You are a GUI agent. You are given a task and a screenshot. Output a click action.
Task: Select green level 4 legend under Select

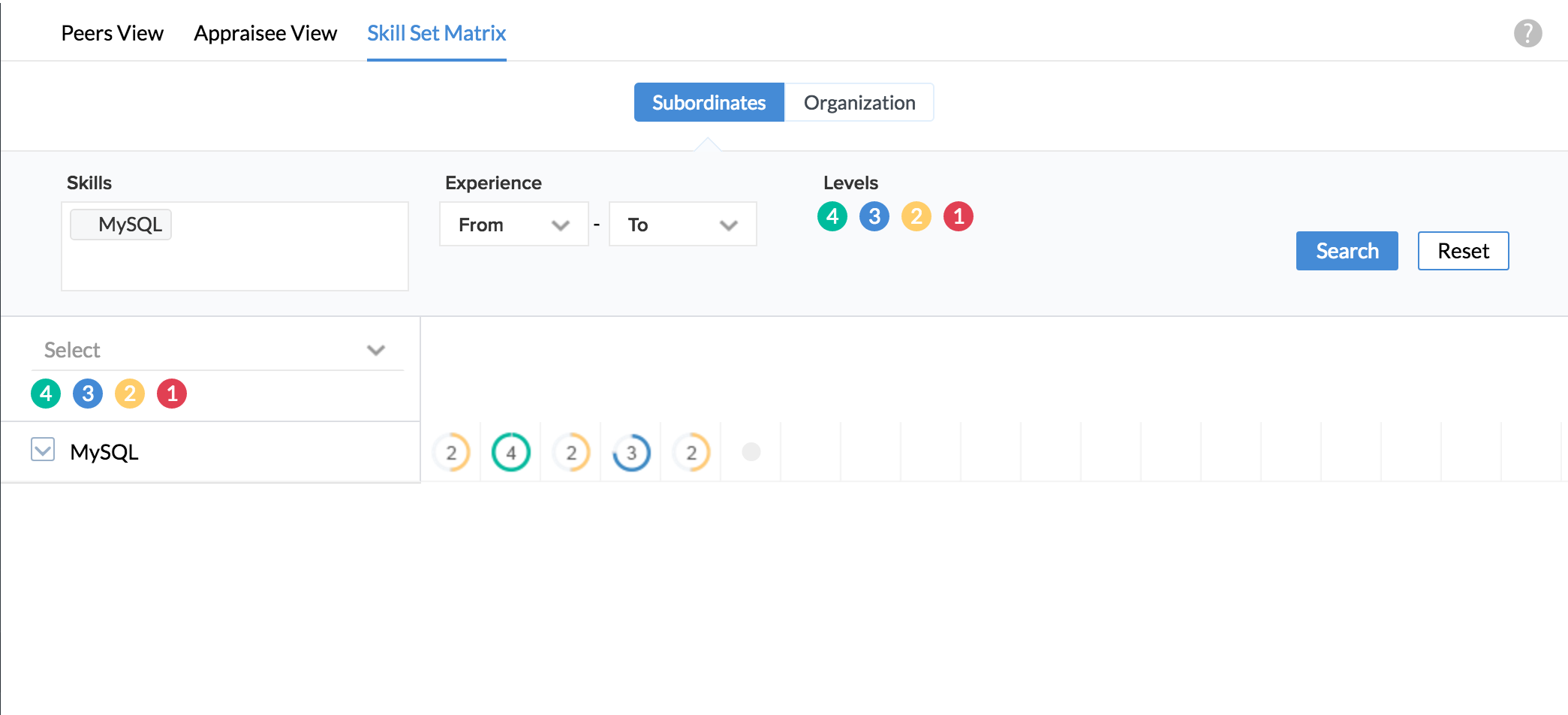(x=46, y=394)
